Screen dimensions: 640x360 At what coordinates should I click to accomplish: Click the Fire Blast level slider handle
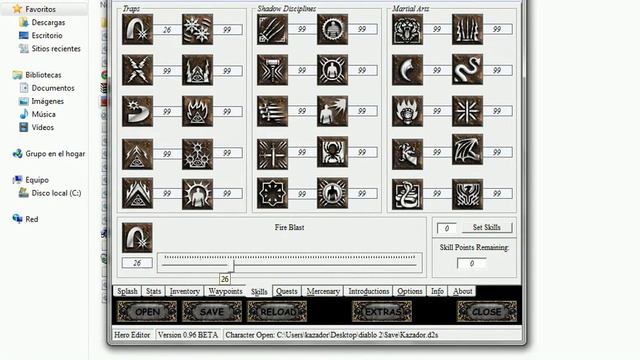click(x=232, y=265)
